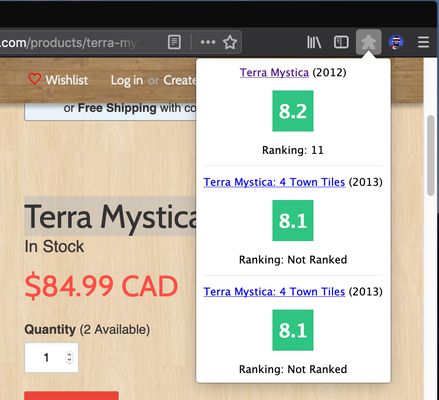Click the 8.2 rating badge
439x400 pixels.
tap(293, 111)
